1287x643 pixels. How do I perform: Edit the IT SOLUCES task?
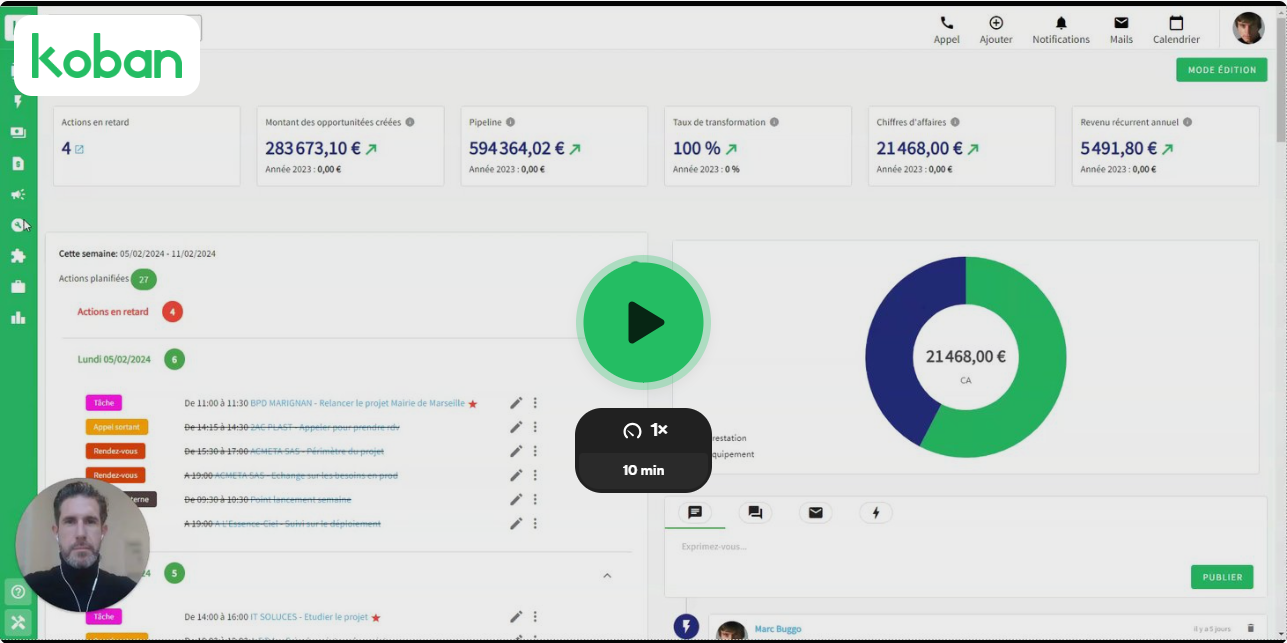[x=516, y=617]
